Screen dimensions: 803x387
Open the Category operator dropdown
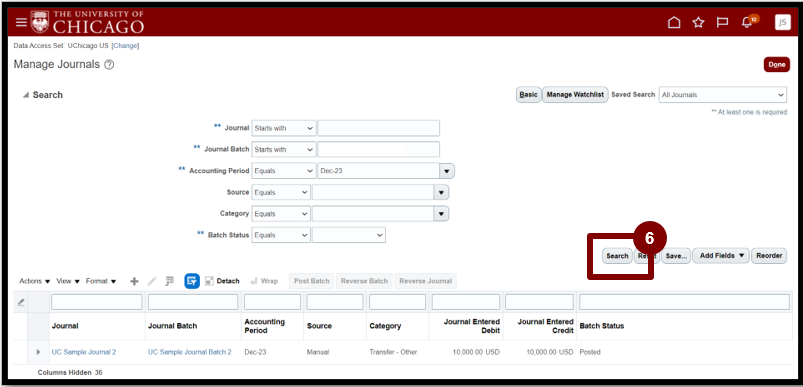pos(281,213)
